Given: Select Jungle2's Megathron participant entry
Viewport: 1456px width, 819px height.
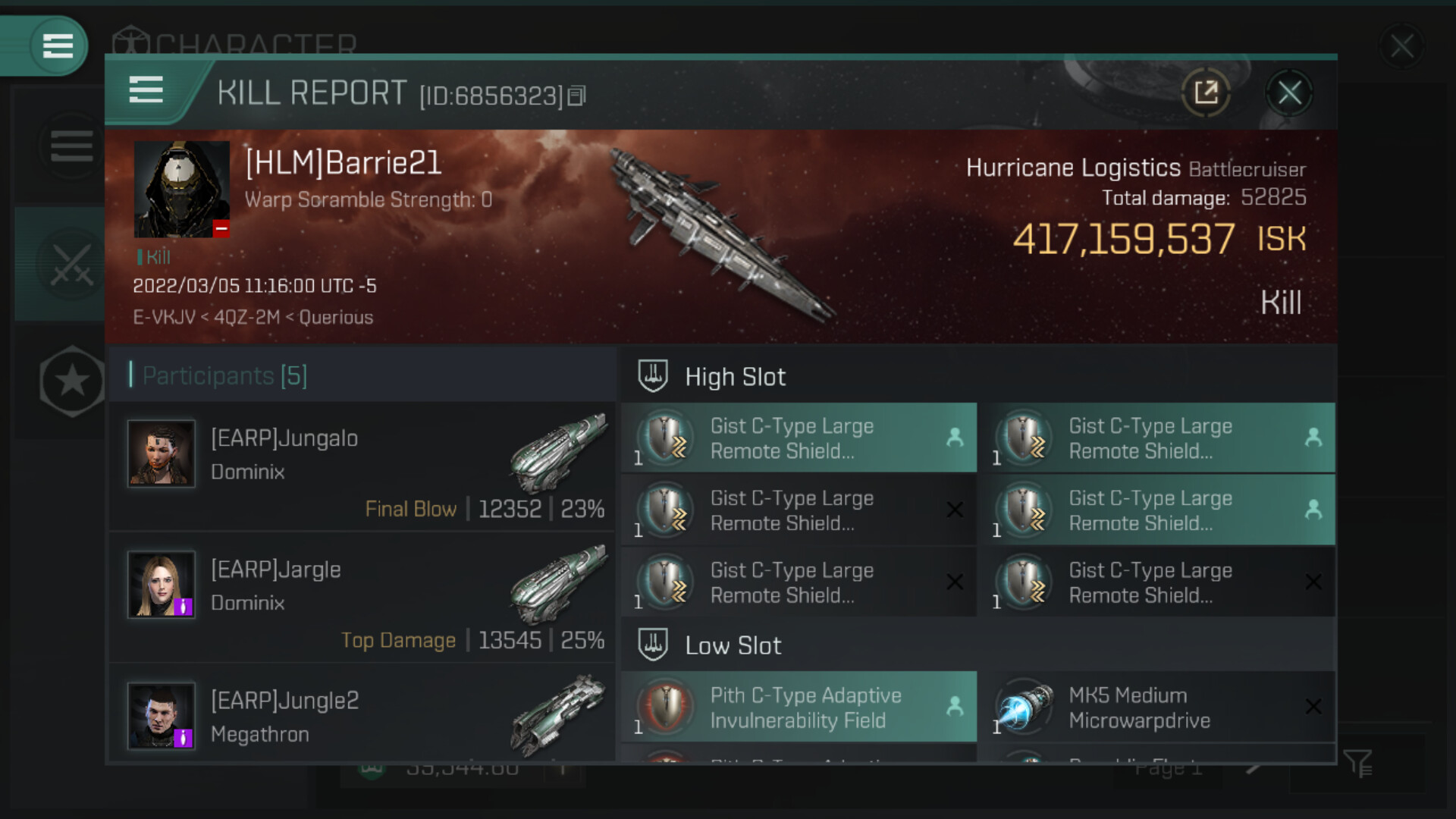Looking at the screenshot, I should 362,715.
